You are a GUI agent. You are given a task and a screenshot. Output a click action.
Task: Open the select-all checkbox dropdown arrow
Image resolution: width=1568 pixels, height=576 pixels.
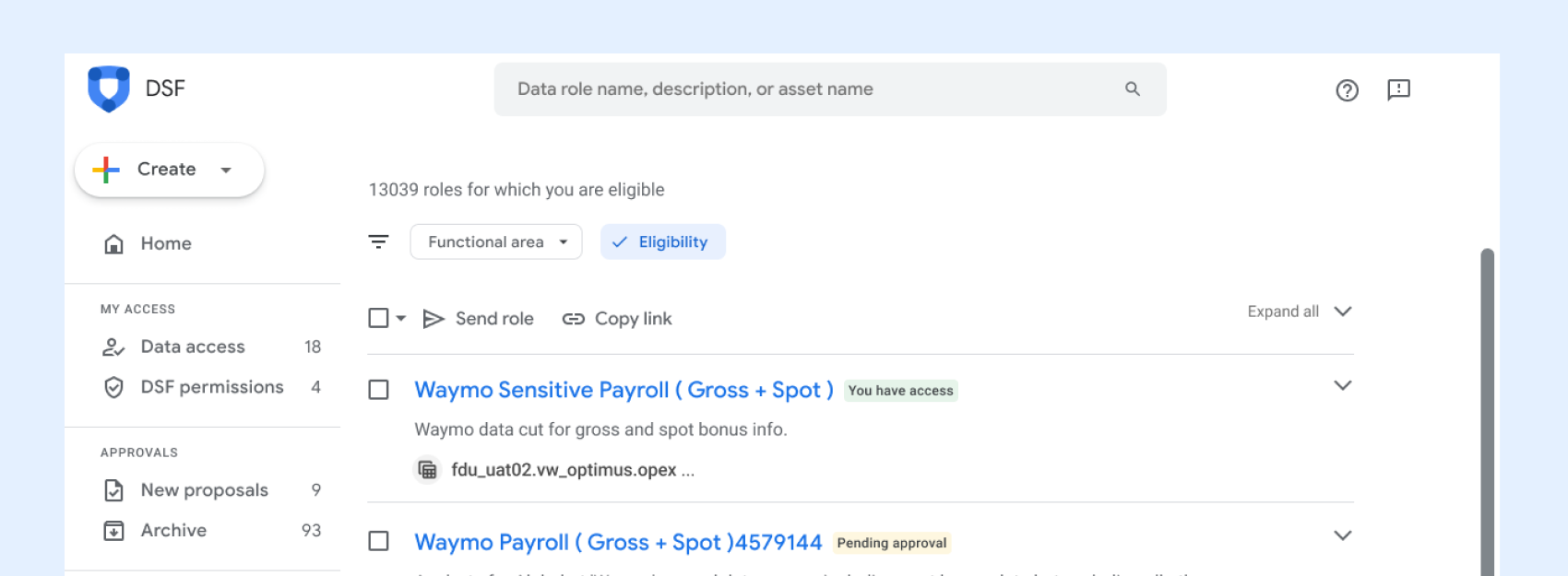click(401, 318)
